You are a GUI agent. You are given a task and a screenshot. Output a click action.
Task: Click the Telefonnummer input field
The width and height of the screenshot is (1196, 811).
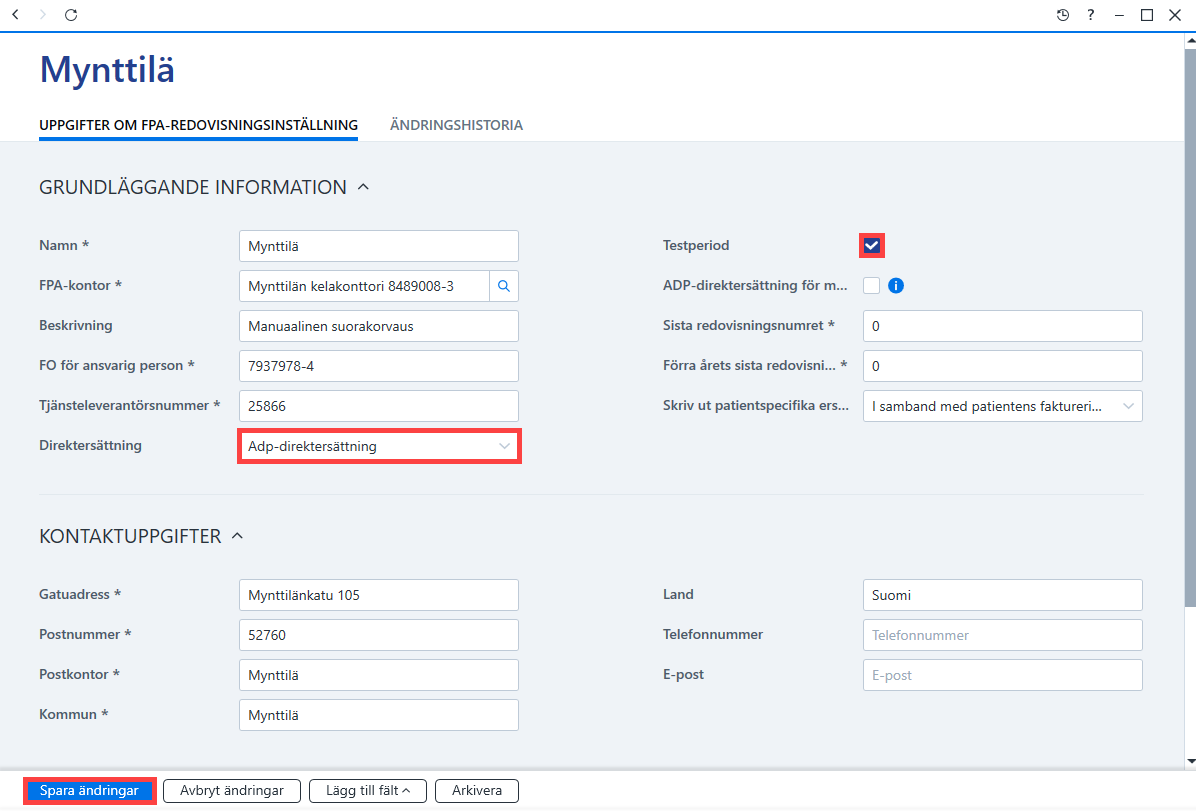click(1002, 635)
